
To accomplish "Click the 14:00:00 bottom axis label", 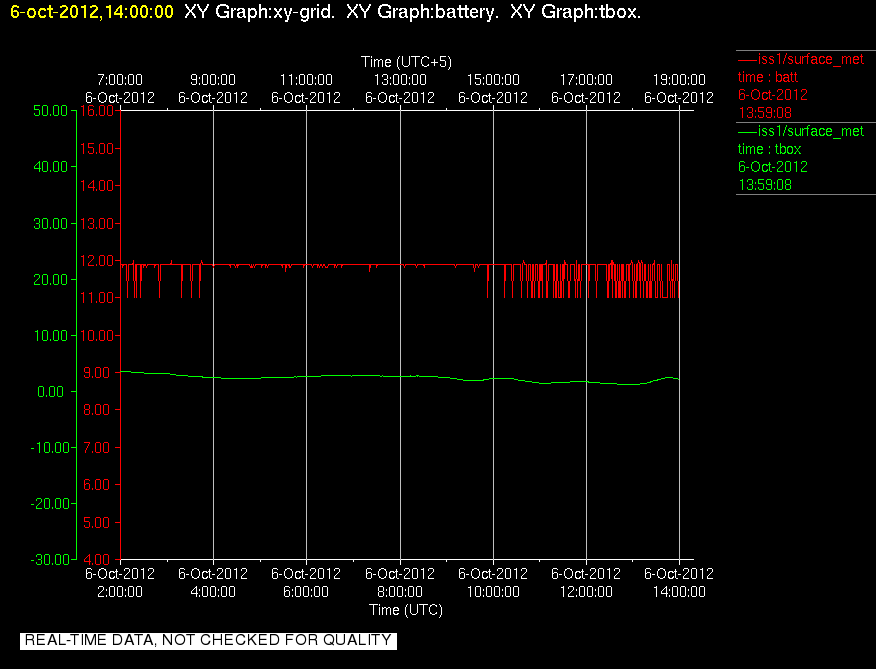I will [x=679, y=592].
